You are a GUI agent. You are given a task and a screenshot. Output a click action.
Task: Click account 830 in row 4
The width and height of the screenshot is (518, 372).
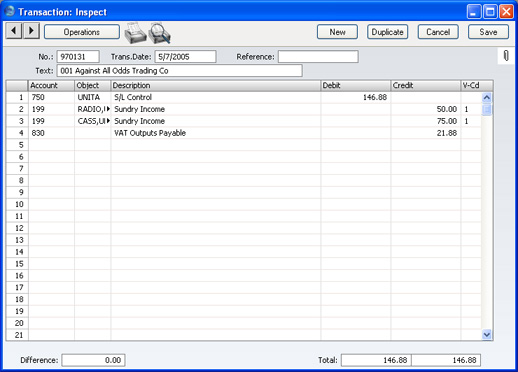38,133
